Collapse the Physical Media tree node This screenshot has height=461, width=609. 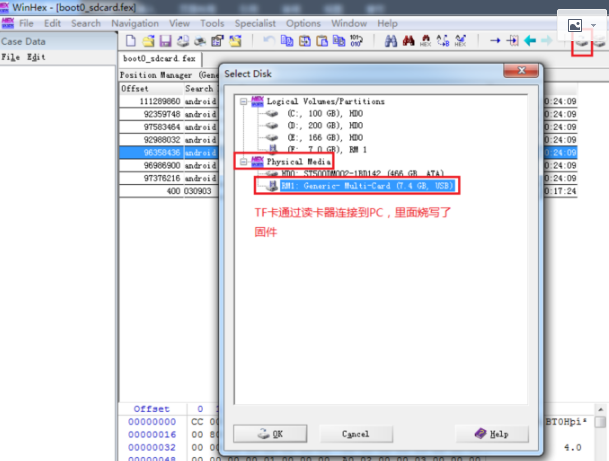tap(244, 162)
